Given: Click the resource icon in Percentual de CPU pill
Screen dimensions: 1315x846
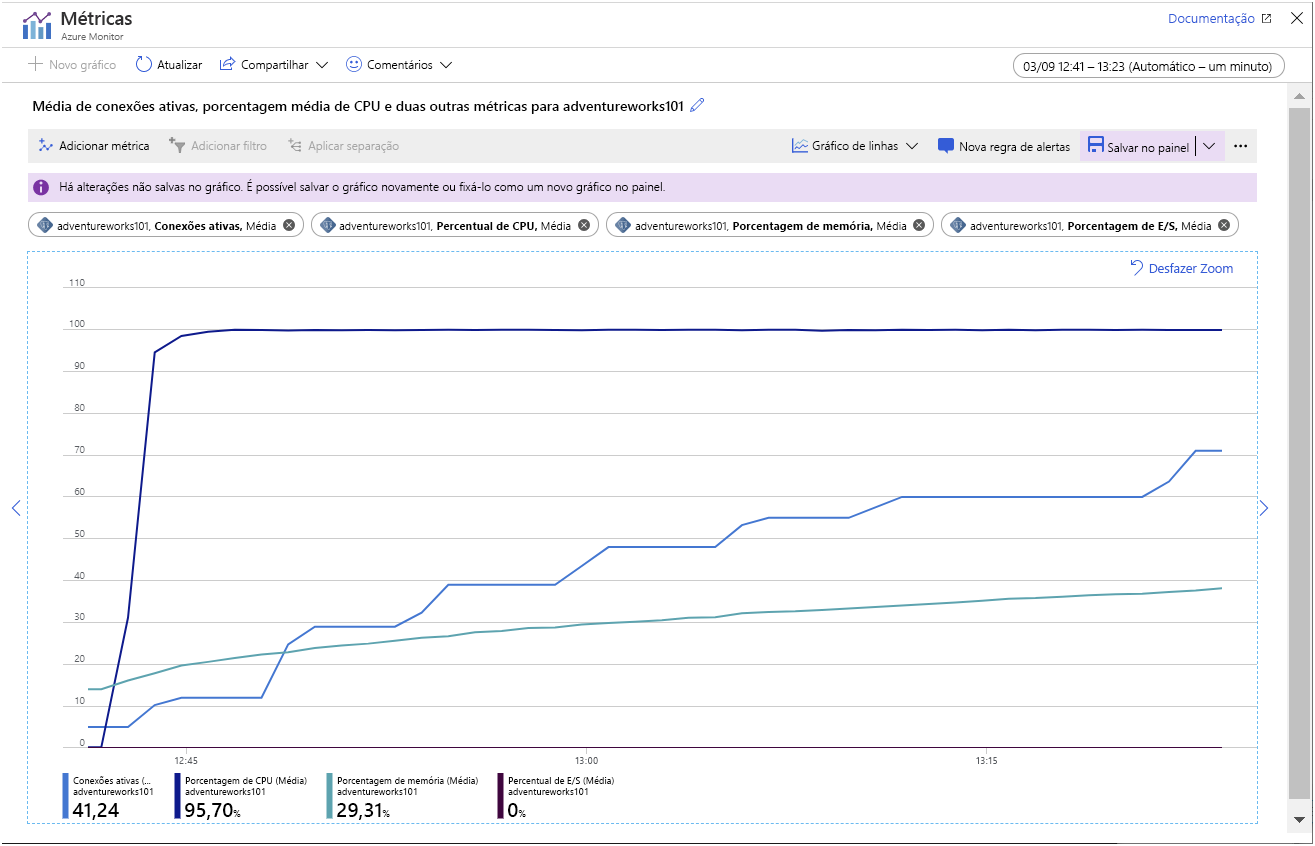Looking at the screenshot, I should pos(327,225).
